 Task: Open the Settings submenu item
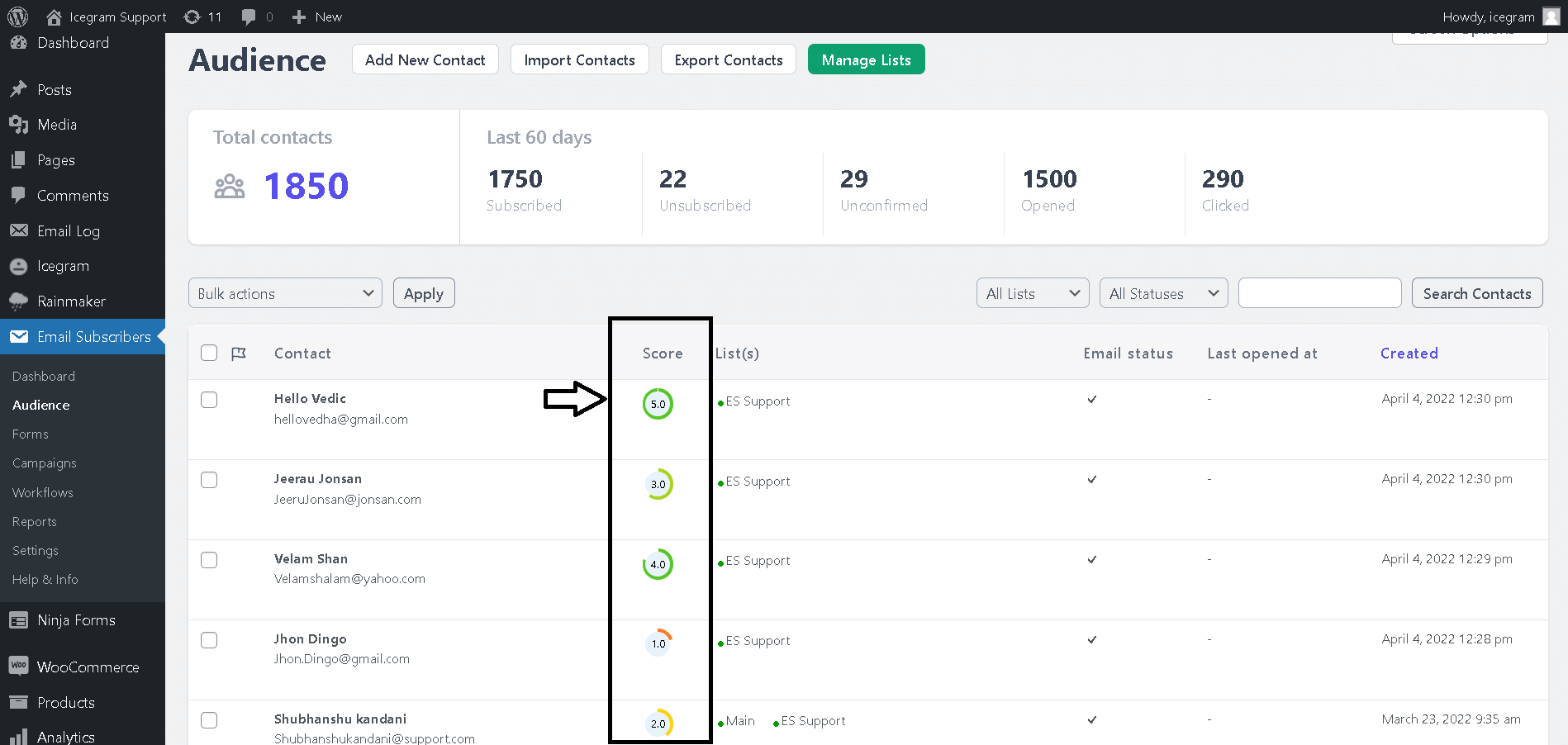tap(36, 551)
